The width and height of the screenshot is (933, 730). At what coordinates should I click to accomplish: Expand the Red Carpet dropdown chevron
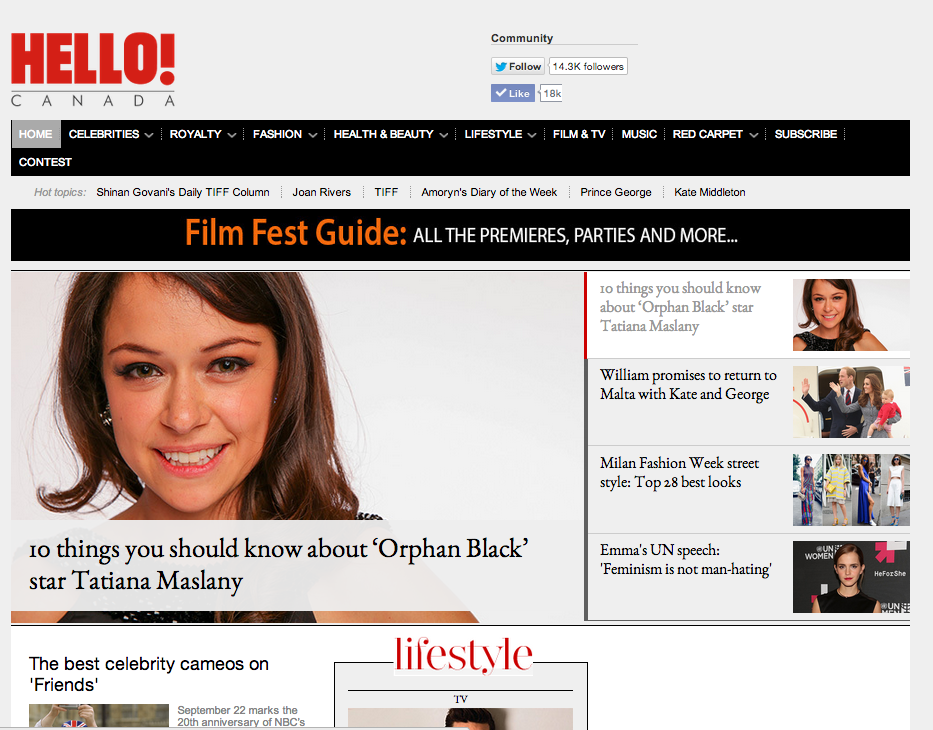pyautogui.click(x=754, y=135)
